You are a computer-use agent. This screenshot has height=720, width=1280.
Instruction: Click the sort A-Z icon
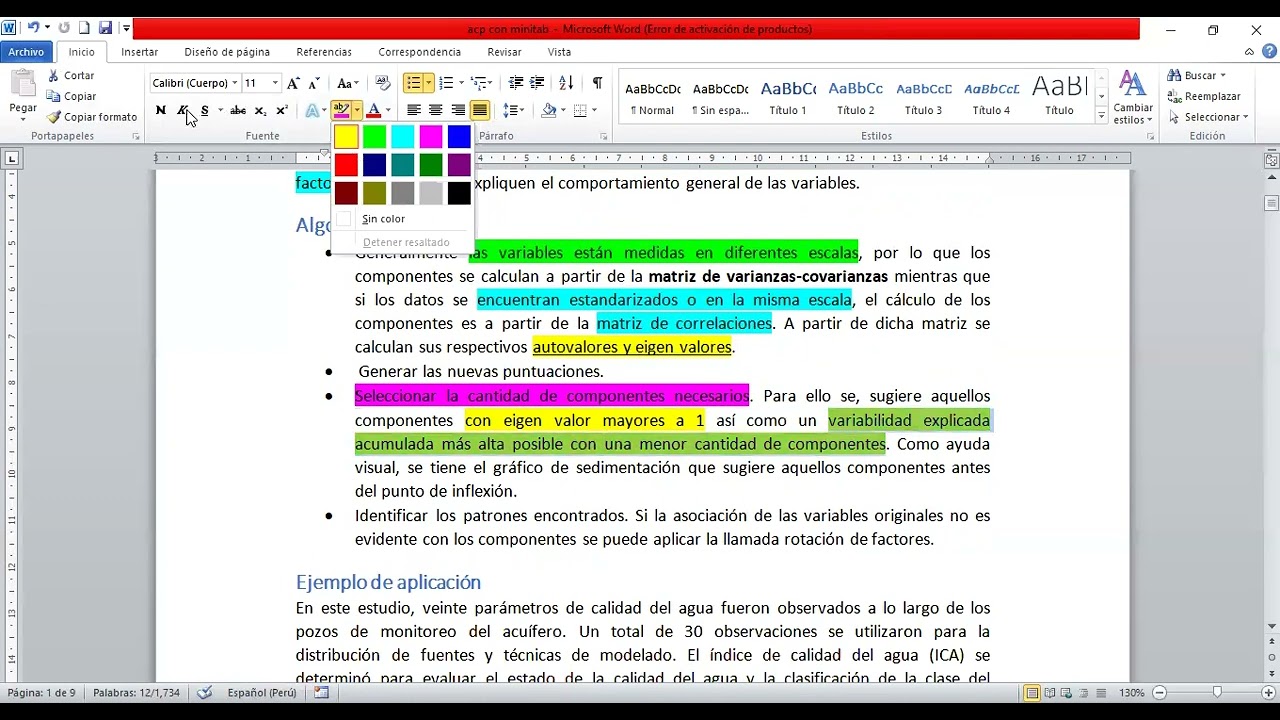pyautogui.click(x=566, y=83)
